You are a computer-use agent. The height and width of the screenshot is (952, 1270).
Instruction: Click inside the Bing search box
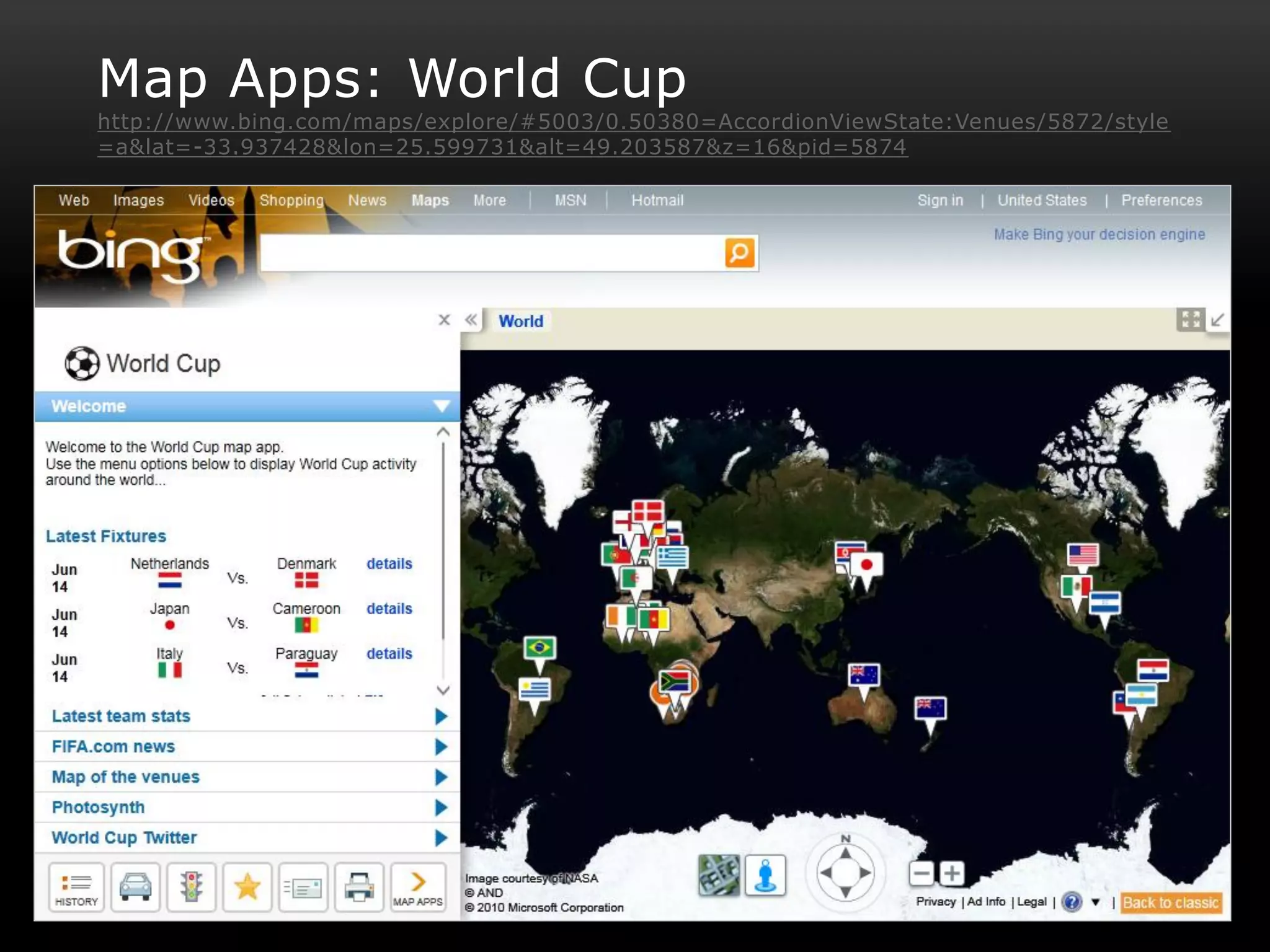492,253
